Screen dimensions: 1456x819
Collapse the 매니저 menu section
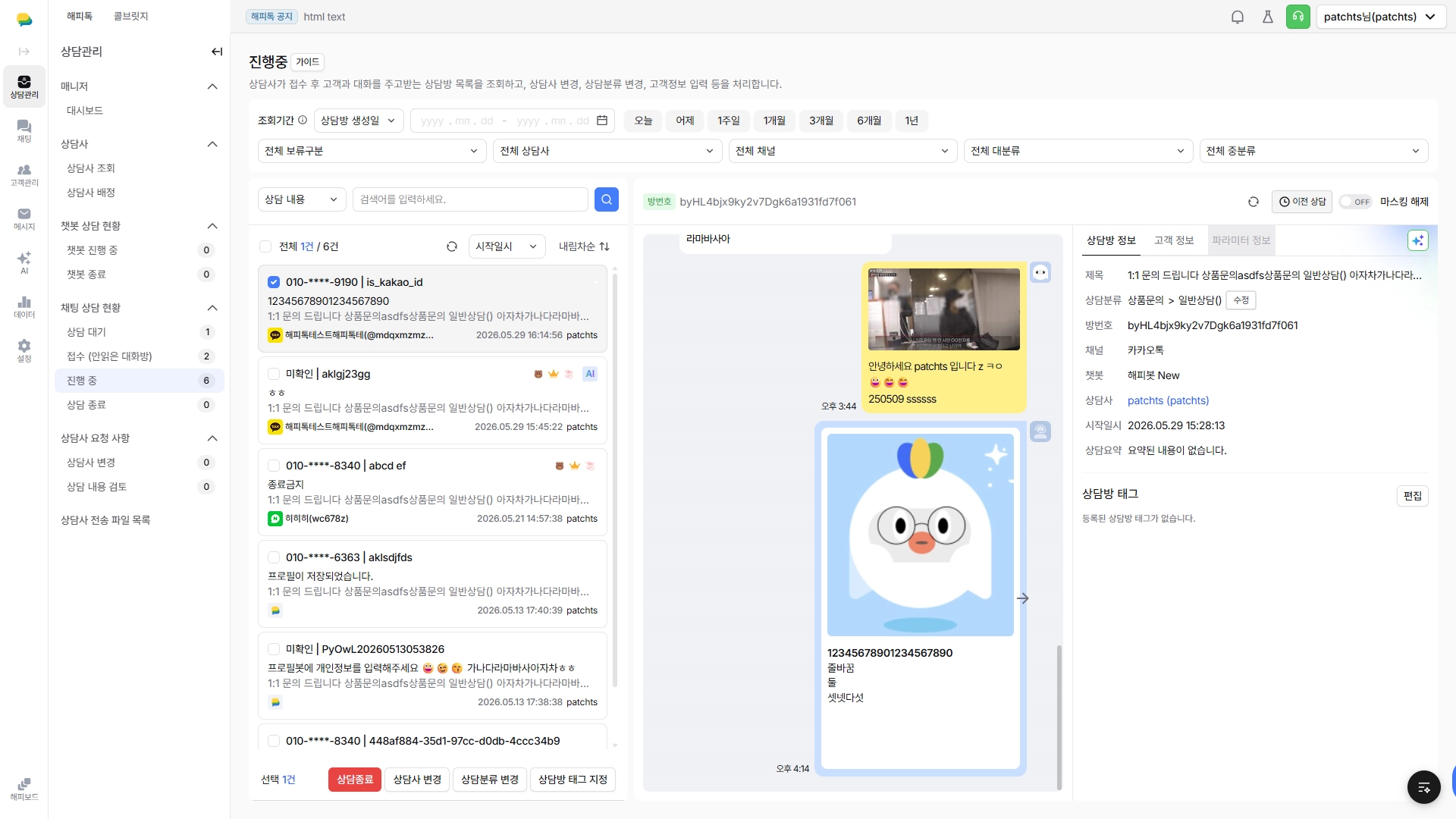point(212,86)
